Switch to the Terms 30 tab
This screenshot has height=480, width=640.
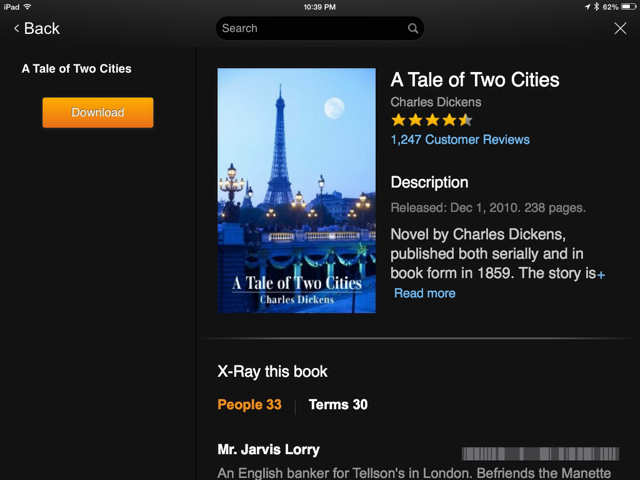(x=338, y=404)
